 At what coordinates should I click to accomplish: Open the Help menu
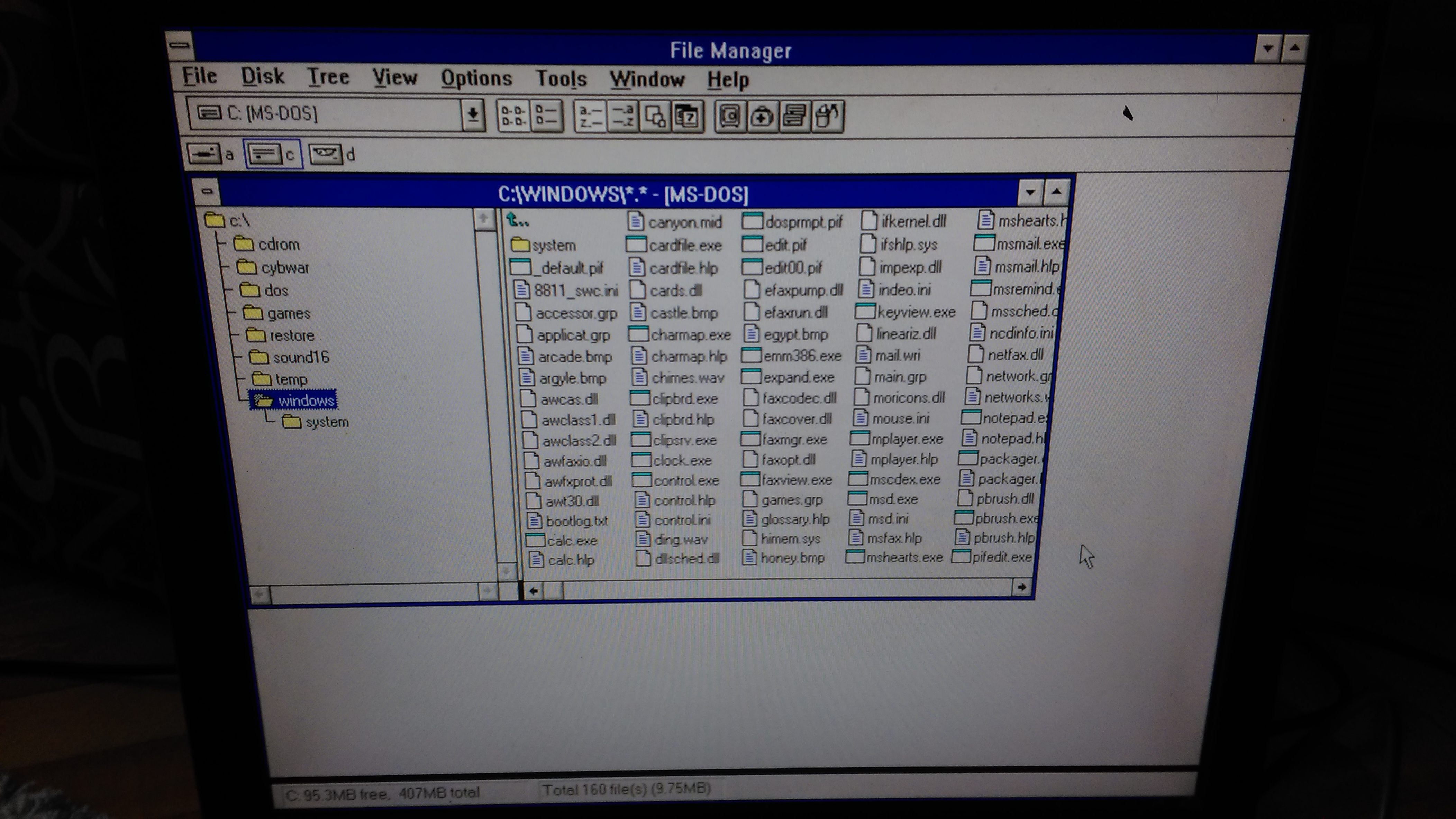click(728, 80)
